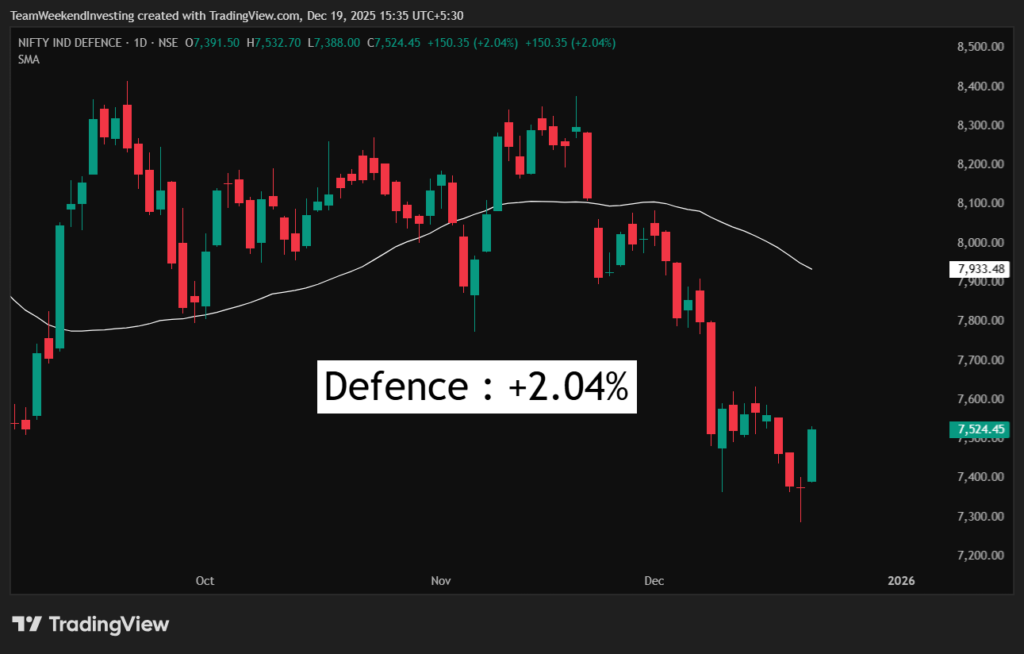Click the last green candle on chart
Screen dimensions: 1024x654
pos(812,455)
